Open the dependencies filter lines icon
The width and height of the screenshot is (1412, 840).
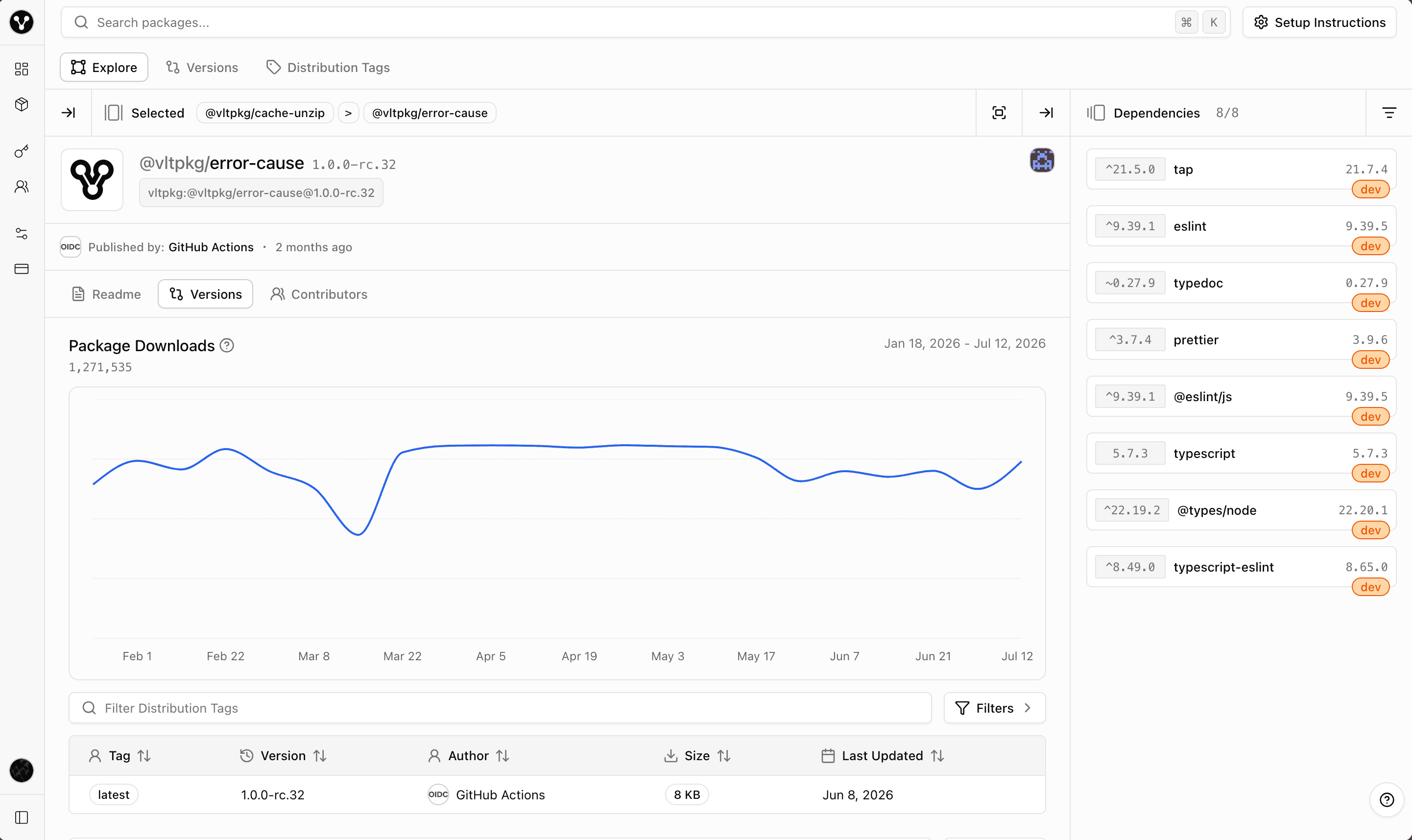click(1389, 113)
